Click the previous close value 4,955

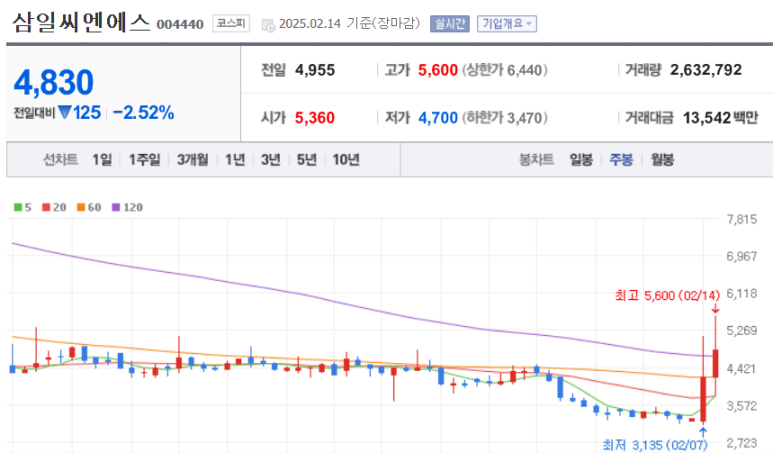point(315,70)
